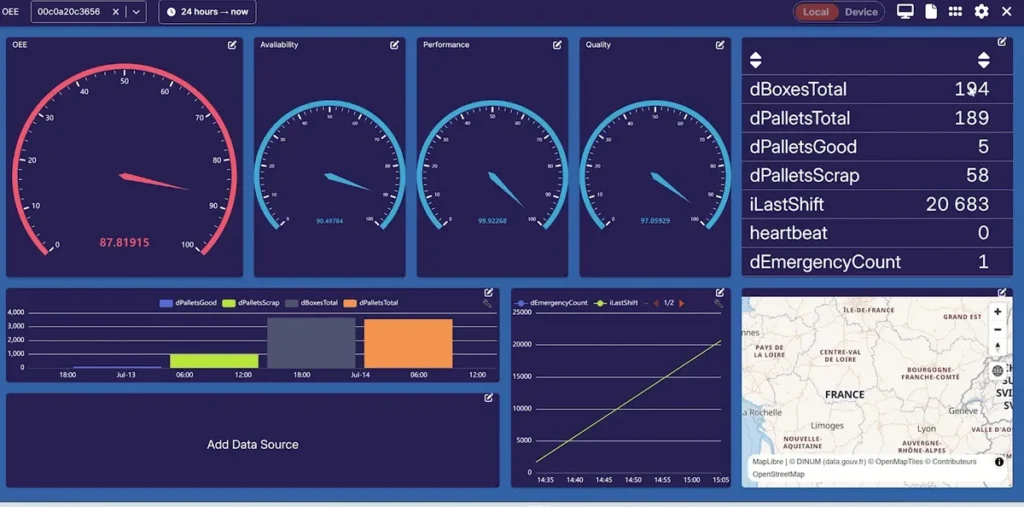1024x507 pixels.
Task: Edit the OEE gauge widget
Action: point(232,45)
